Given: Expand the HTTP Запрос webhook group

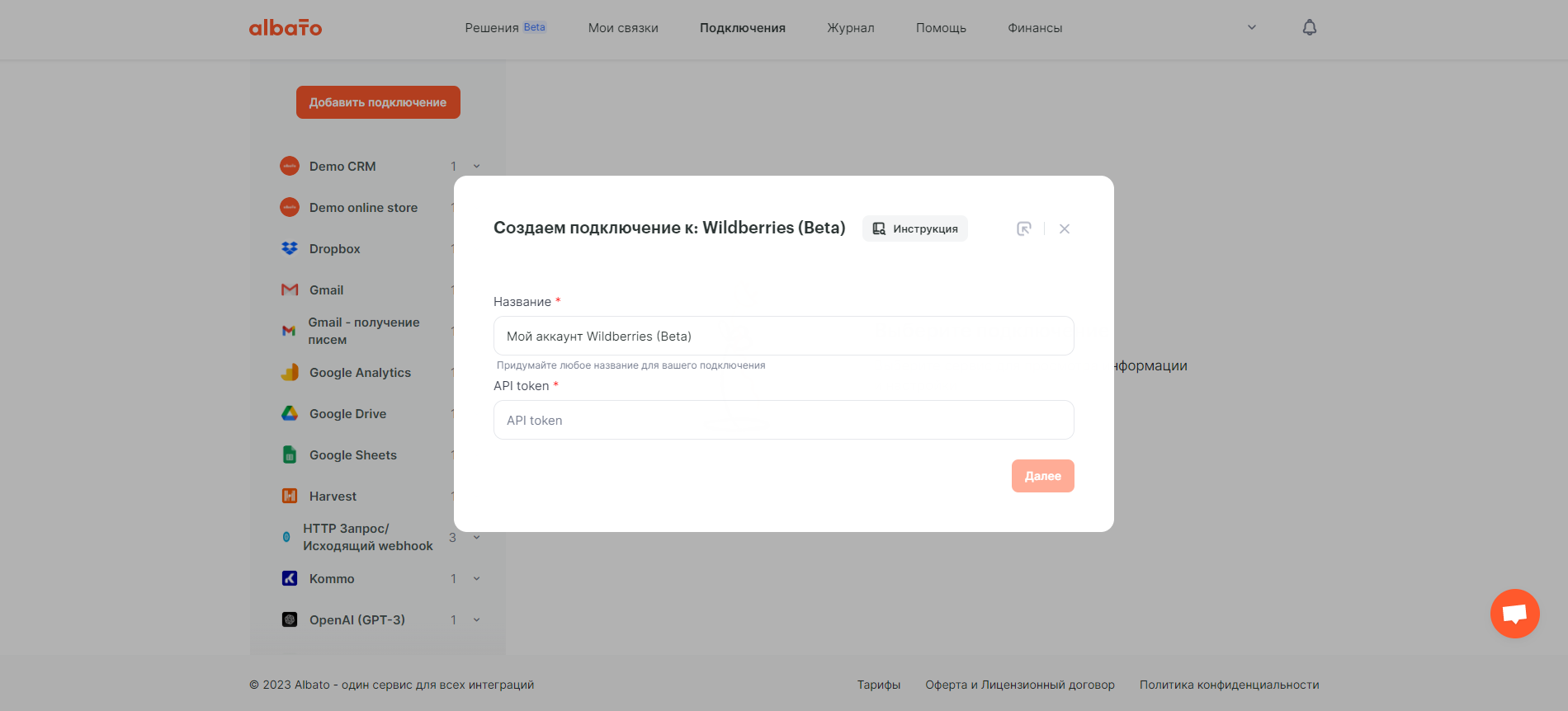Looking at the screenshot, I should pos(476,538).
